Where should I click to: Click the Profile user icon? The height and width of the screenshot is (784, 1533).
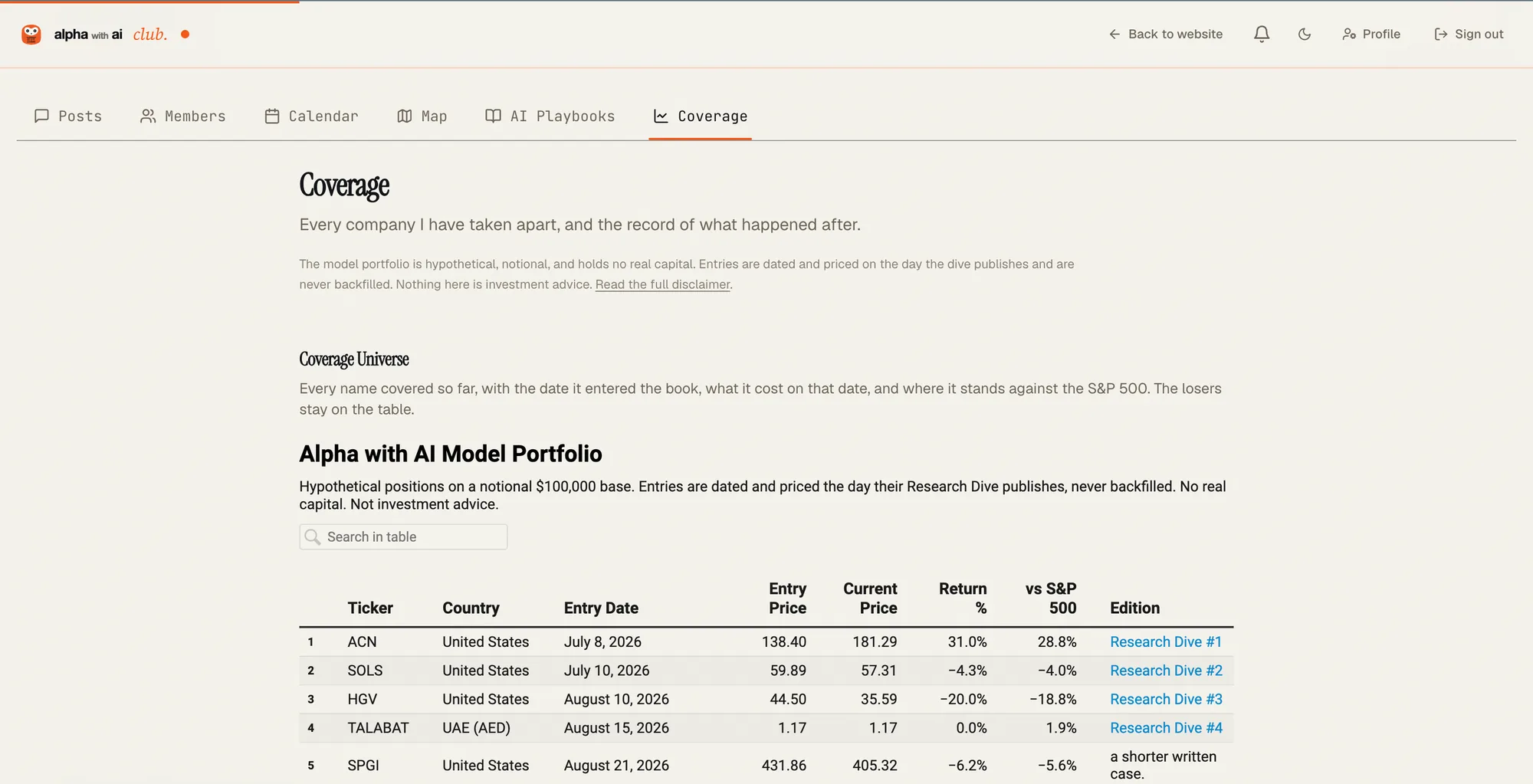(x=1349, y=34)
